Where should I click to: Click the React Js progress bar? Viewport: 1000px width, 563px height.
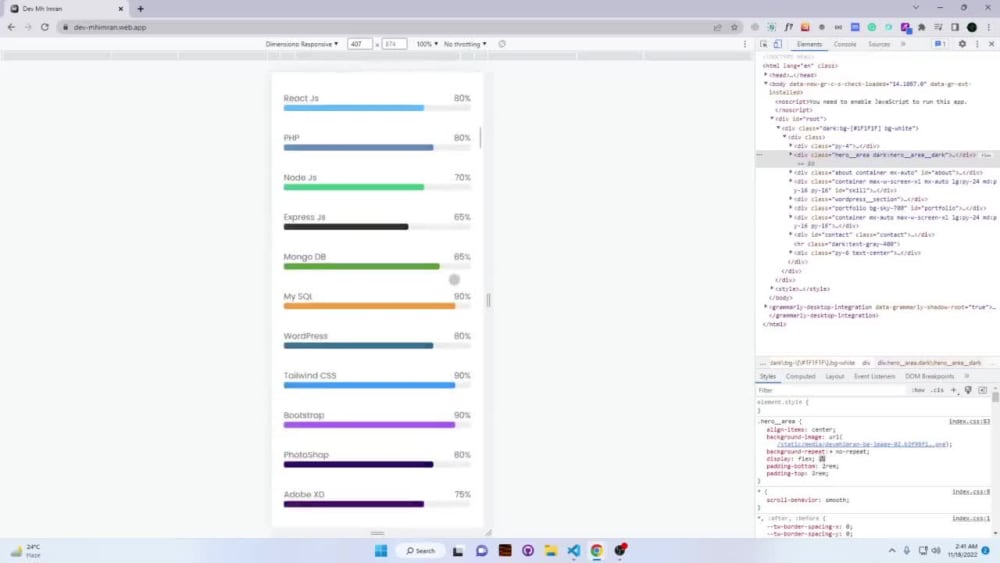pyautogui.click(x=377, y=108)
